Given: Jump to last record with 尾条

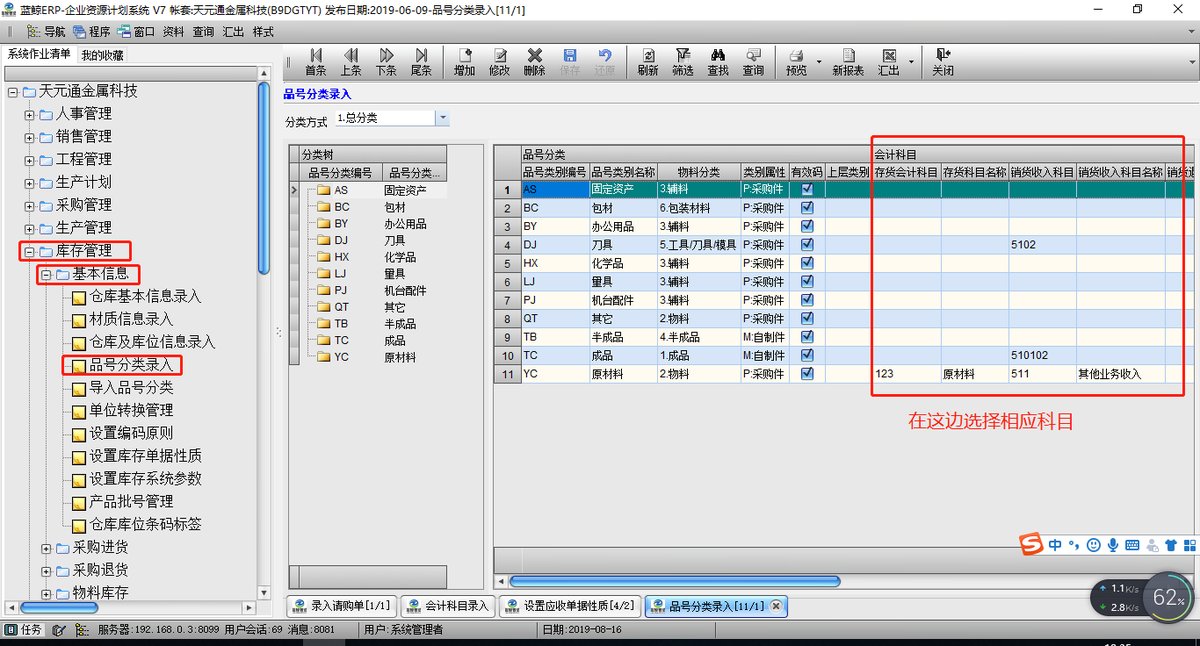Looking at the screenshot, I should click(x=421, y=62).
